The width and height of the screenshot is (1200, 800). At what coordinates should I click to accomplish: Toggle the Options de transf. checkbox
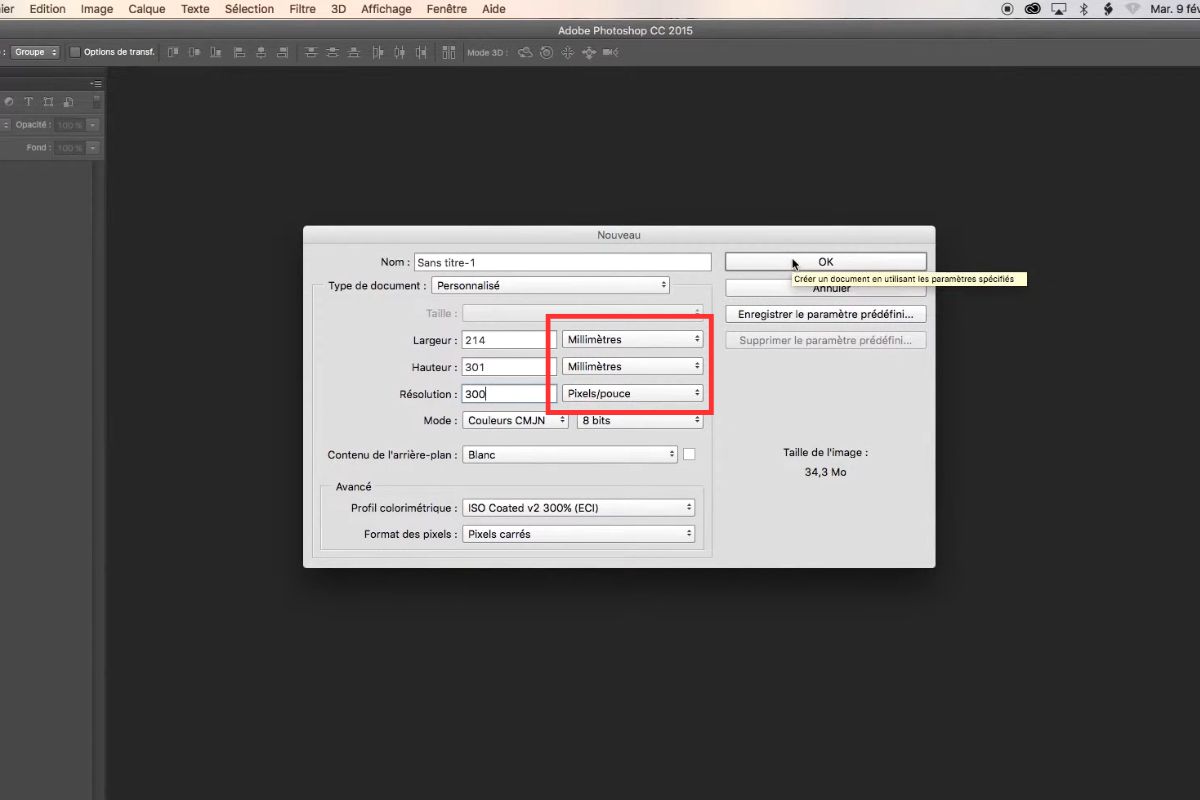[x=74, y=52]
